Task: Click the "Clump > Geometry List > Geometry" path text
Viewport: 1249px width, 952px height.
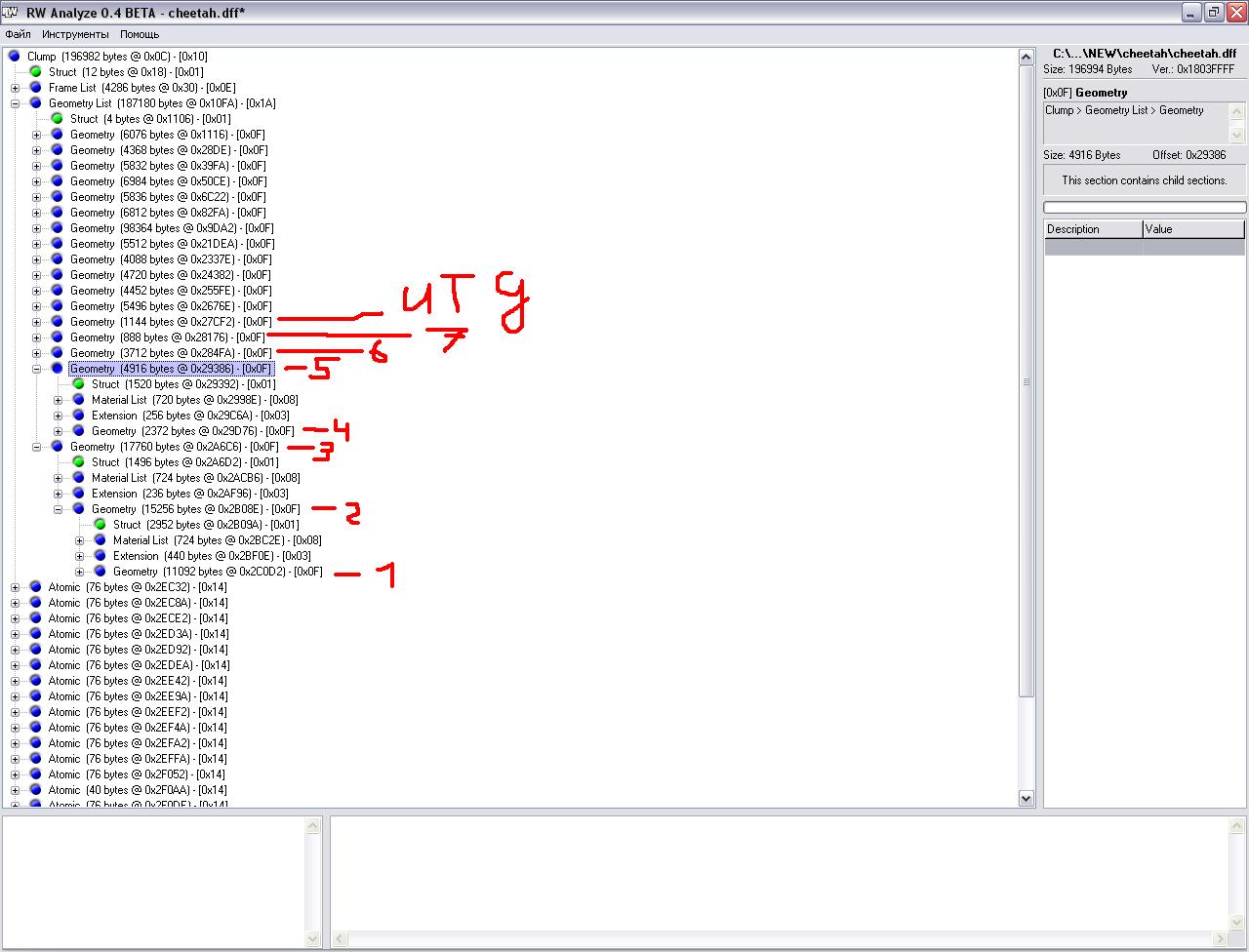Action: pos(1124,110)
